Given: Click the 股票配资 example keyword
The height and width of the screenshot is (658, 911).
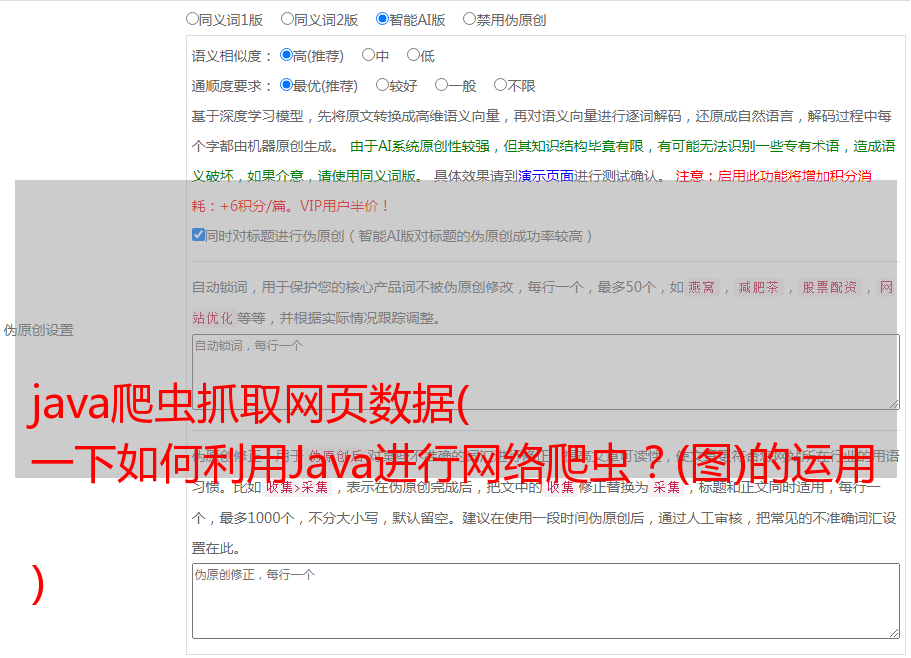Looking at the screenshot, I should pos(830,287).
